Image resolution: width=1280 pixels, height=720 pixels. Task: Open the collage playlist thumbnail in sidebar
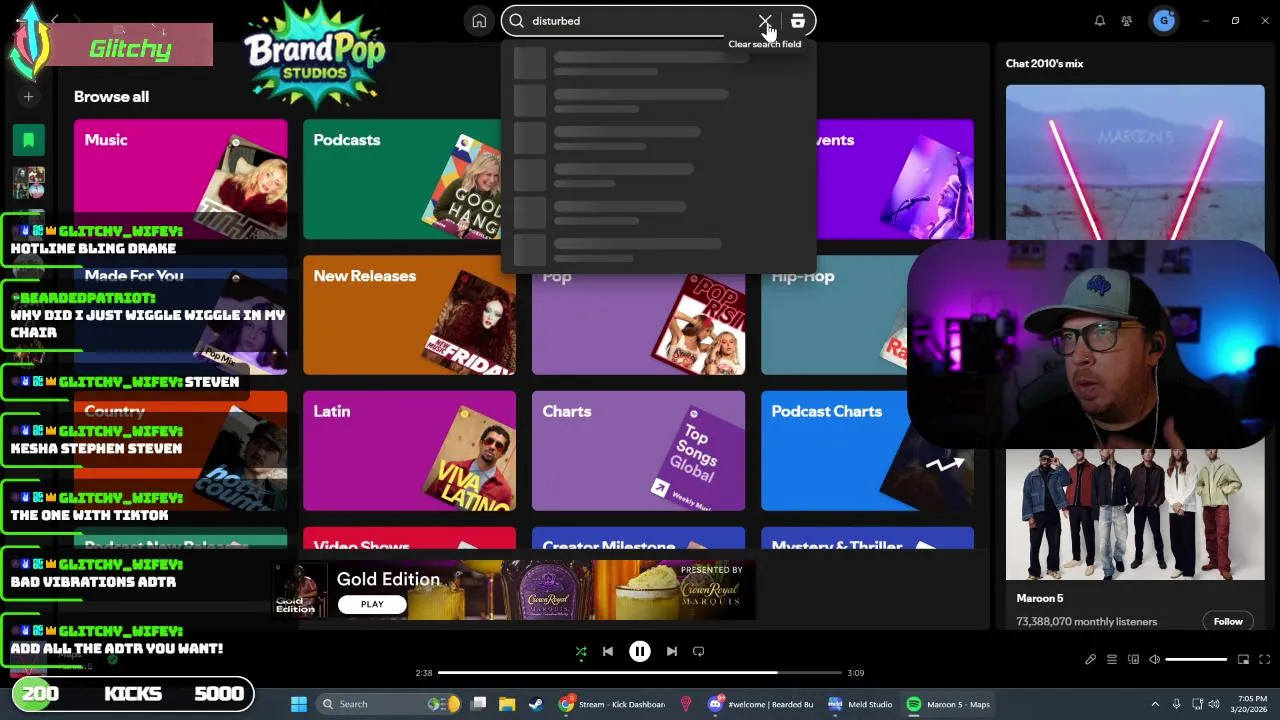[x=29, y=183]
